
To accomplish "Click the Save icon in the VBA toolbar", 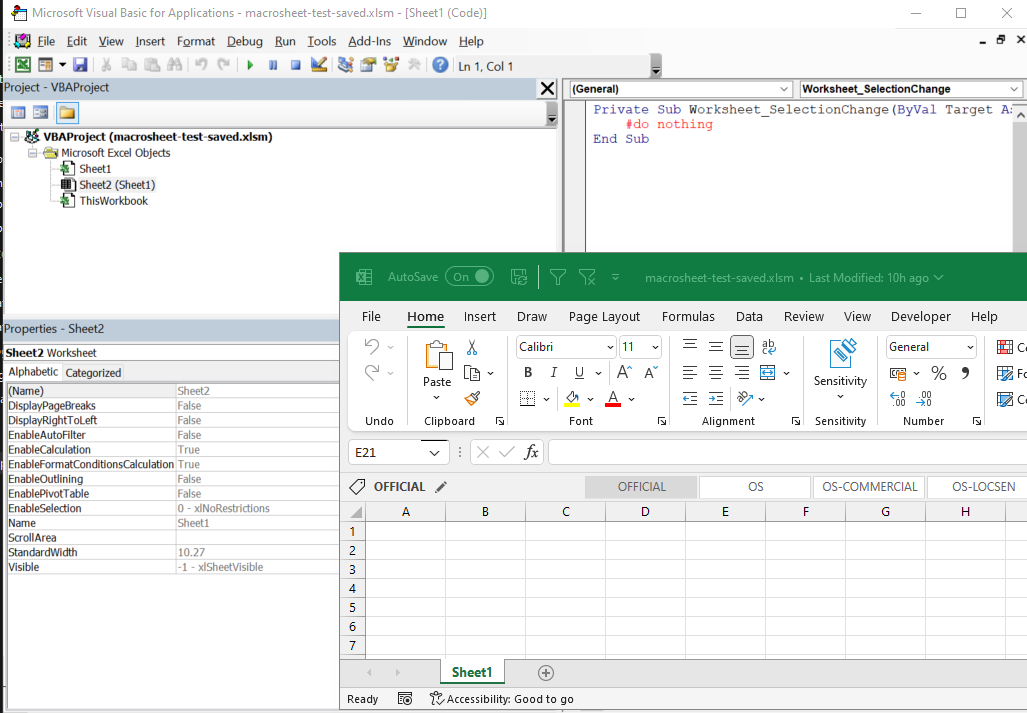I will [x=79, y=63].
